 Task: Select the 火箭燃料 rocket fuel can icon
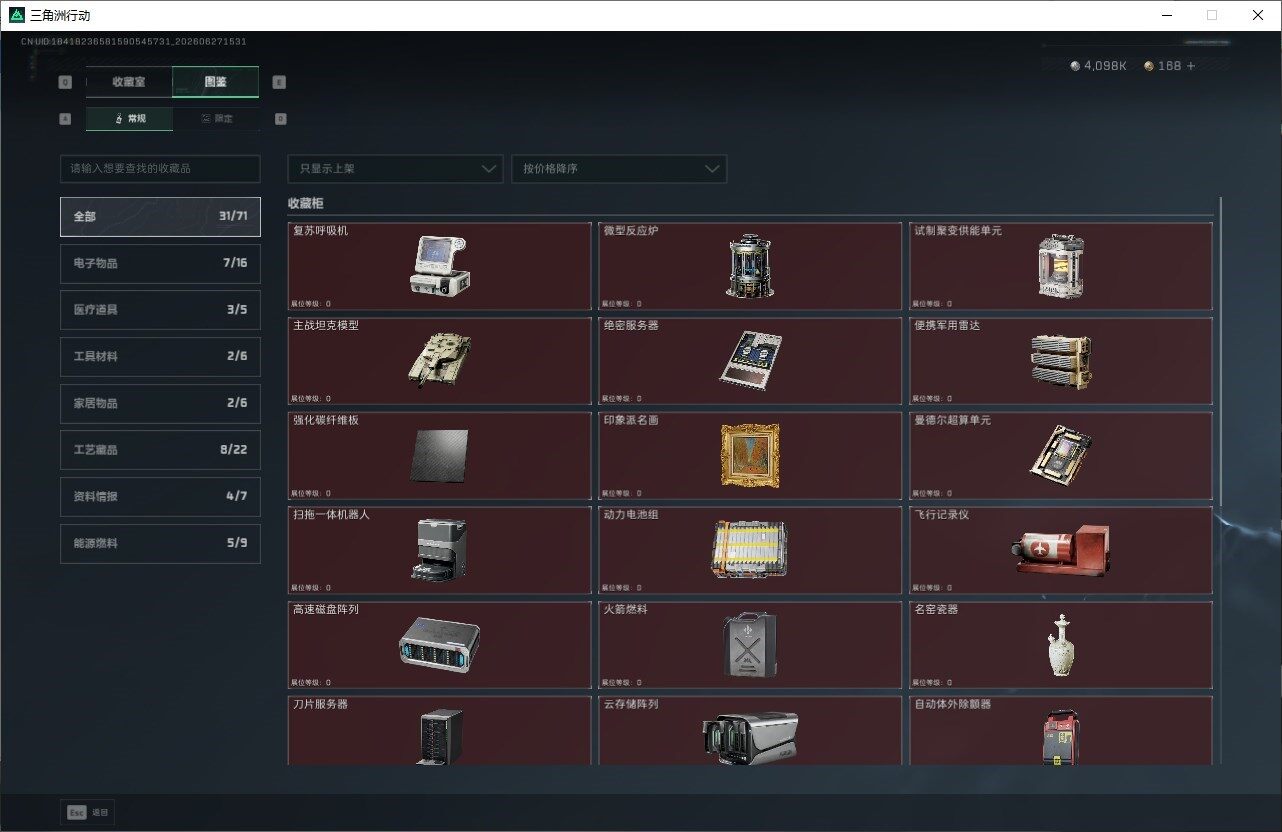click(x=749, y=645)
